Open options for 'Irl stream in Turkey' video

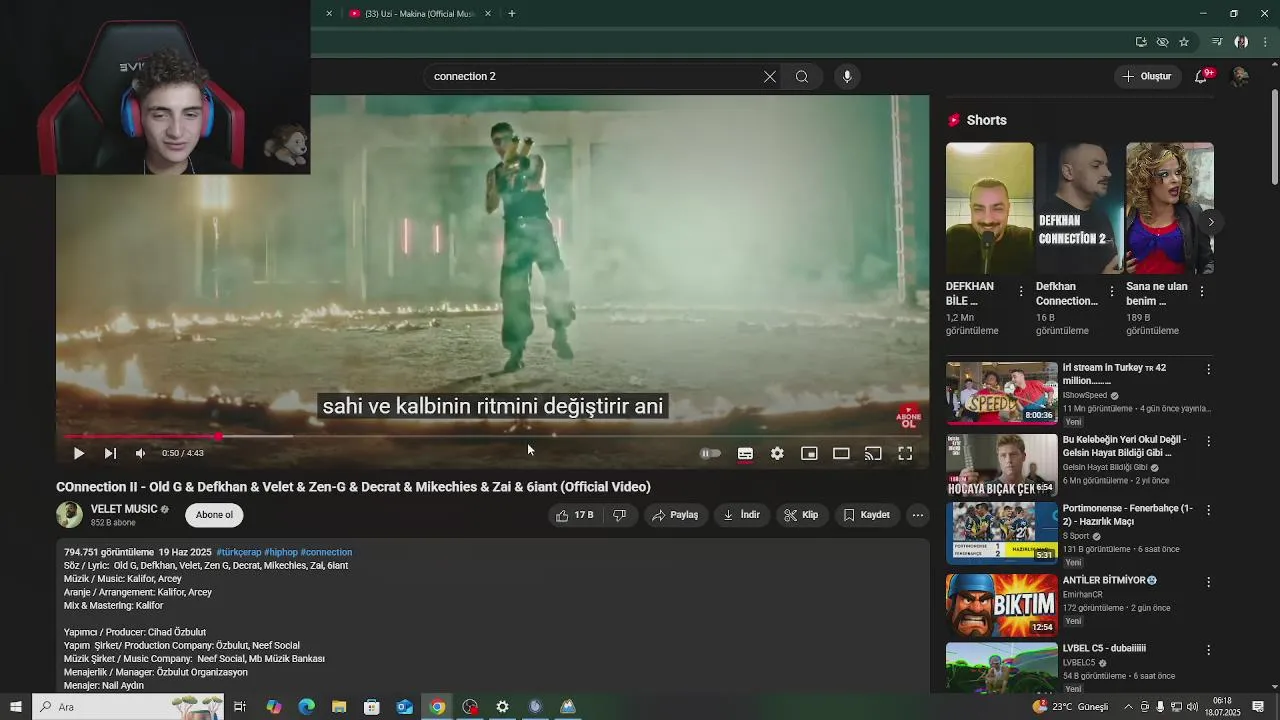tap(1208, 369)
